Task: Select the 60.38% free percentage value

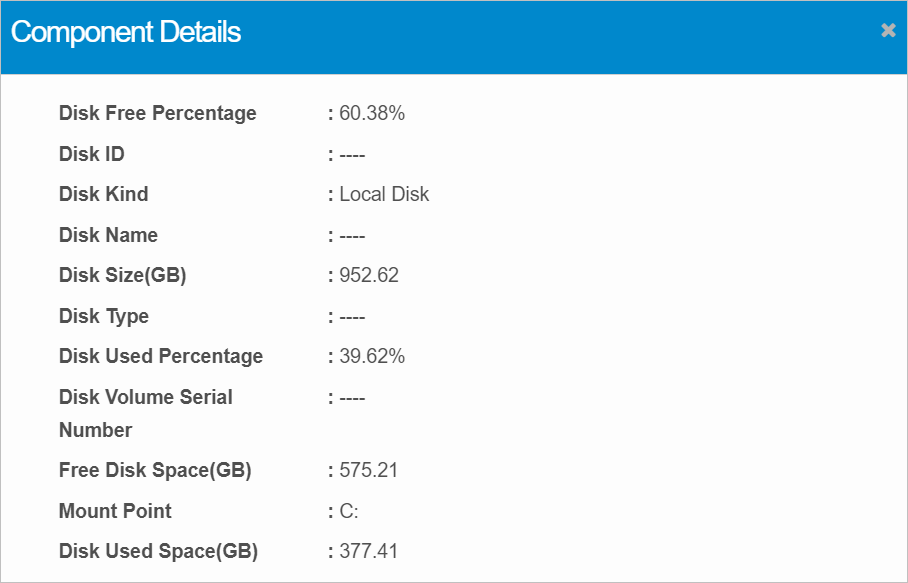Action: click(372, 113)
